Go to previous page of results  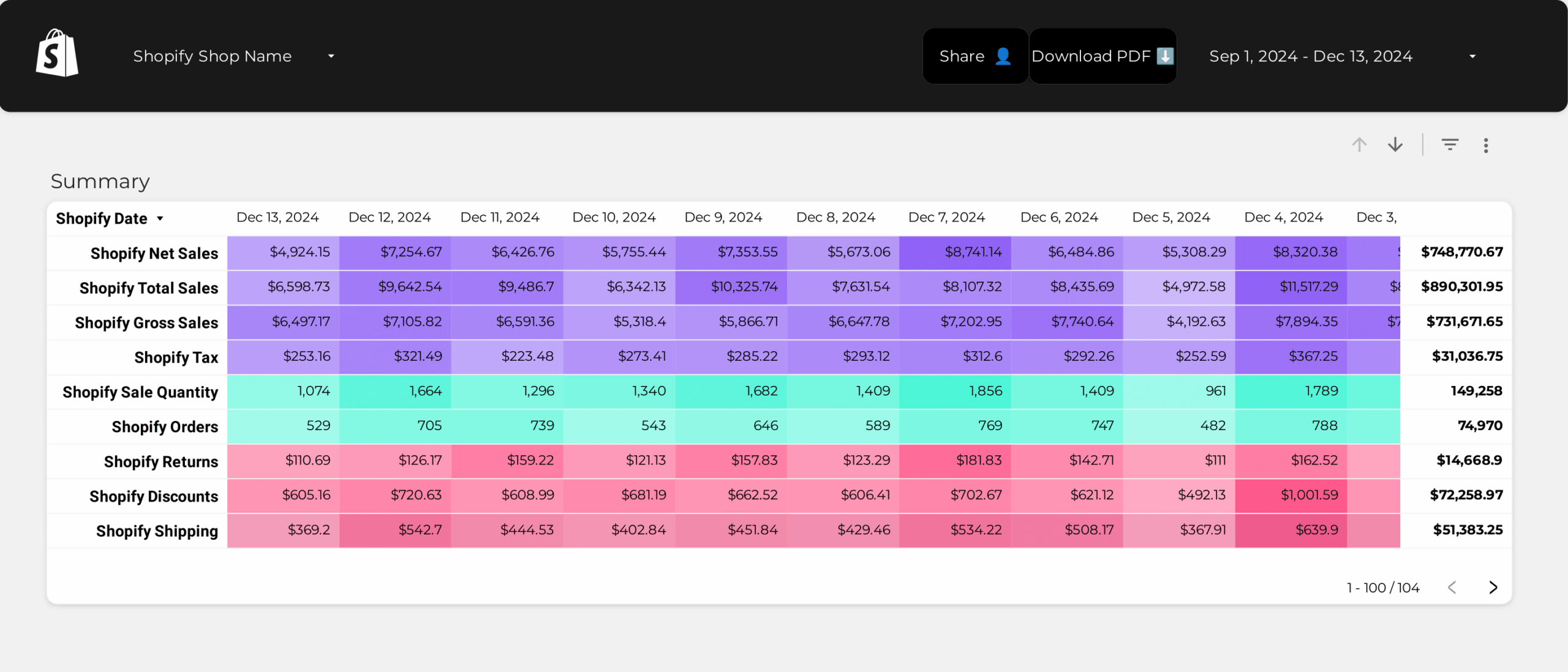(x=1452, y=587)
